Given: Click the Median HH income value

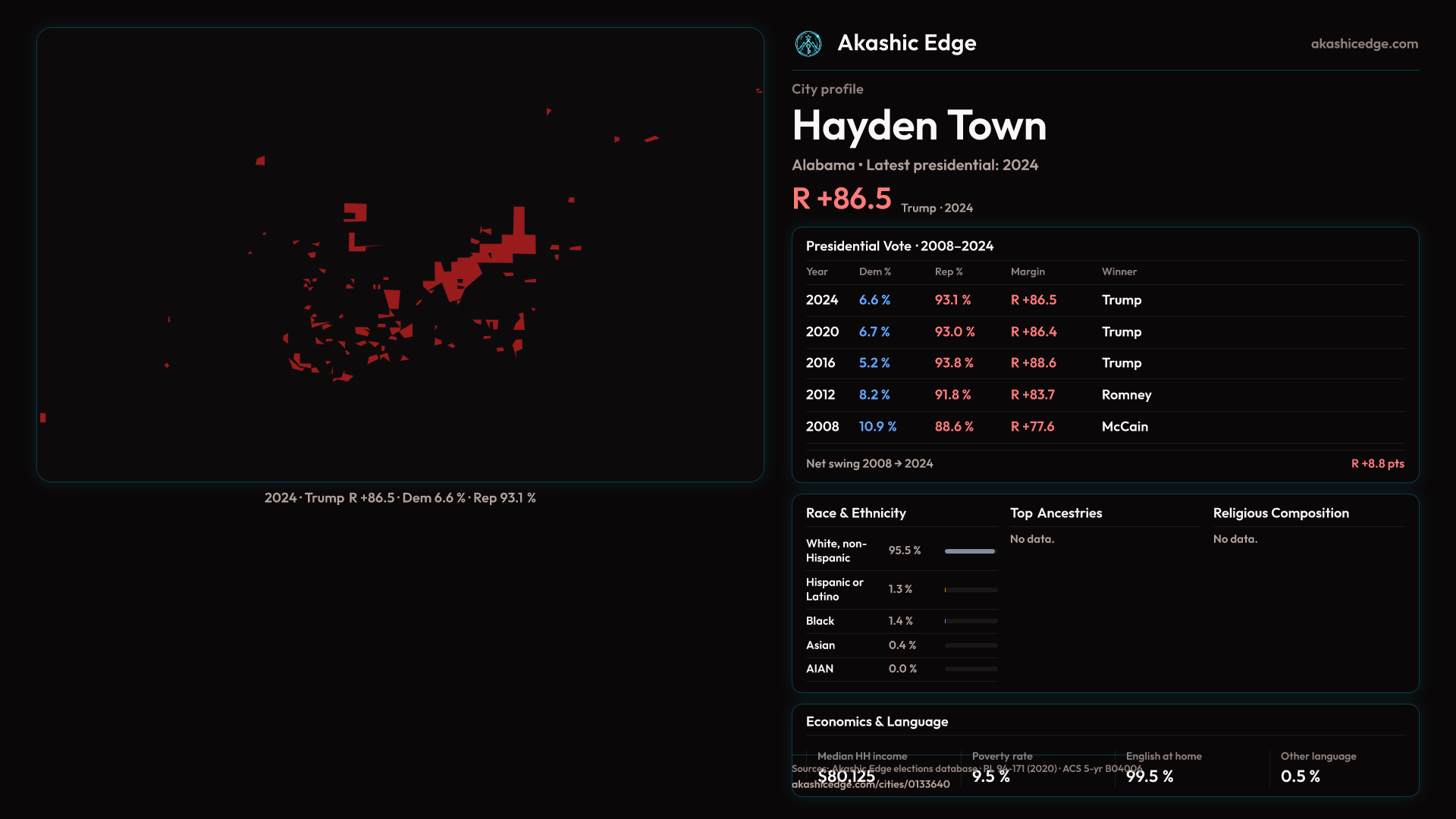Looking at the screenshot, I should (846, 777).
